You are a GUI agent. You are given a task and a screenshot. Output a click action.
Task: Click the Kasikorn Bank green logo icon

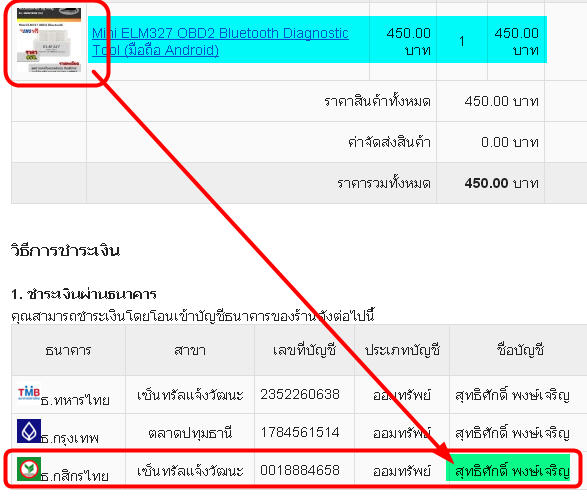pyautogui.click(x=29, y=469)
